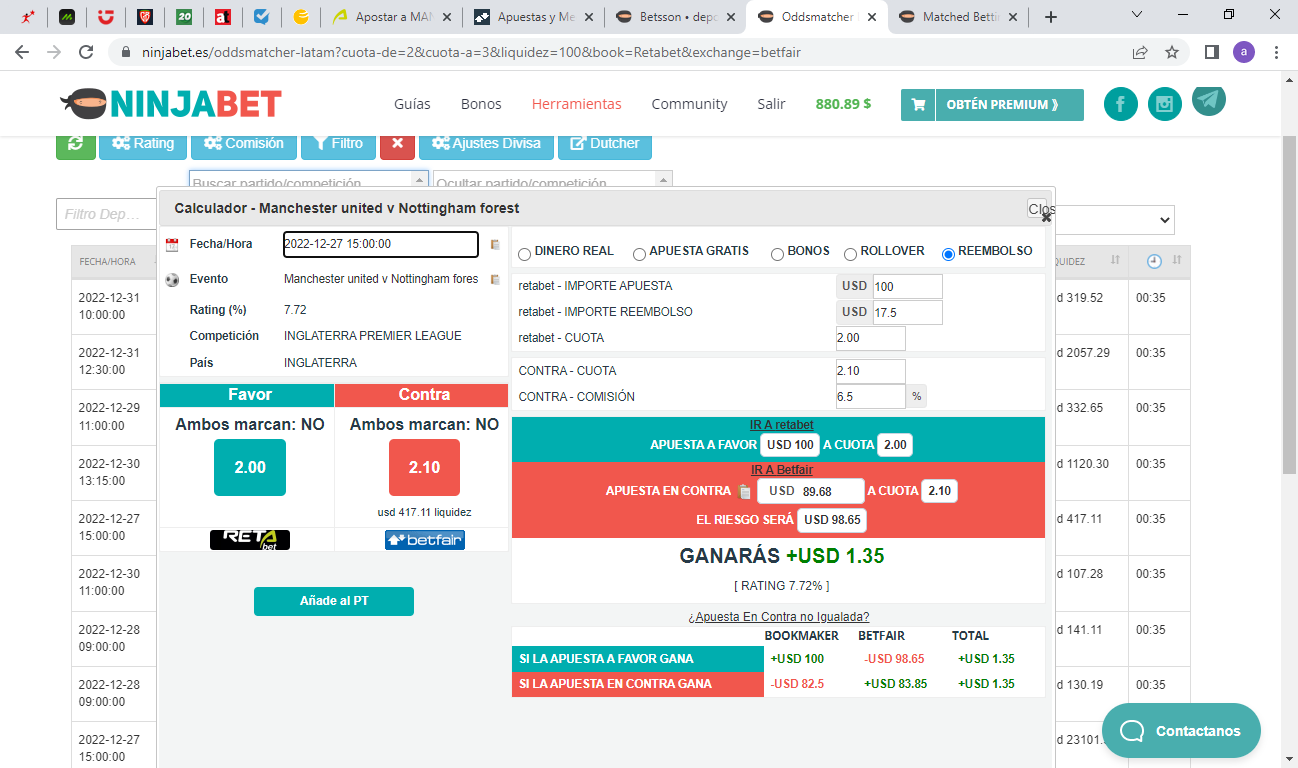The image size is (1298, 768).
Task: Open the Contactanos chat button
Action: point(1181,731)
